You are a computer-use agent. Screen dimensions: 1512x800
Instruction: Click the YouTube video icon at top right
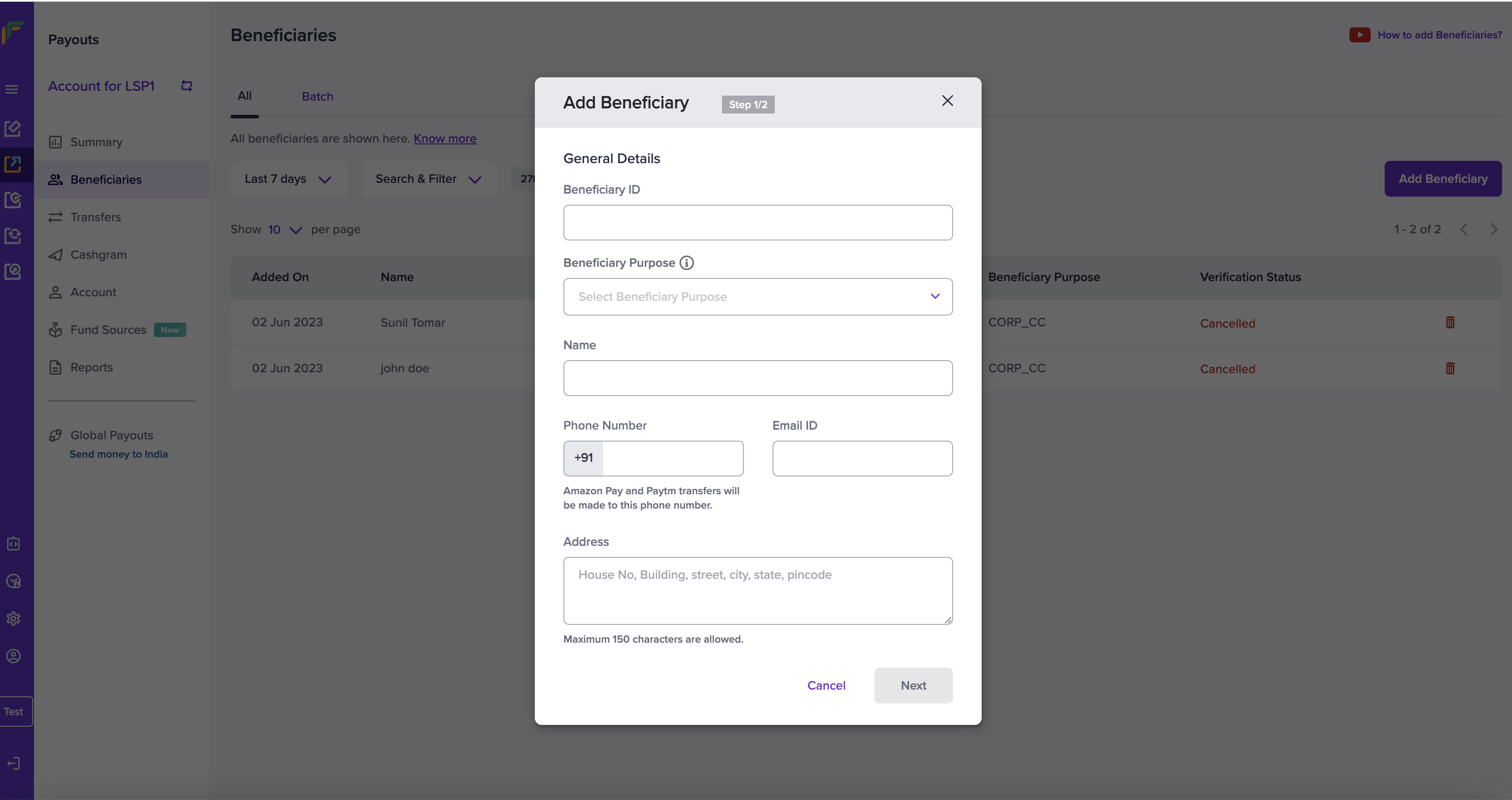click(1359, 34)
